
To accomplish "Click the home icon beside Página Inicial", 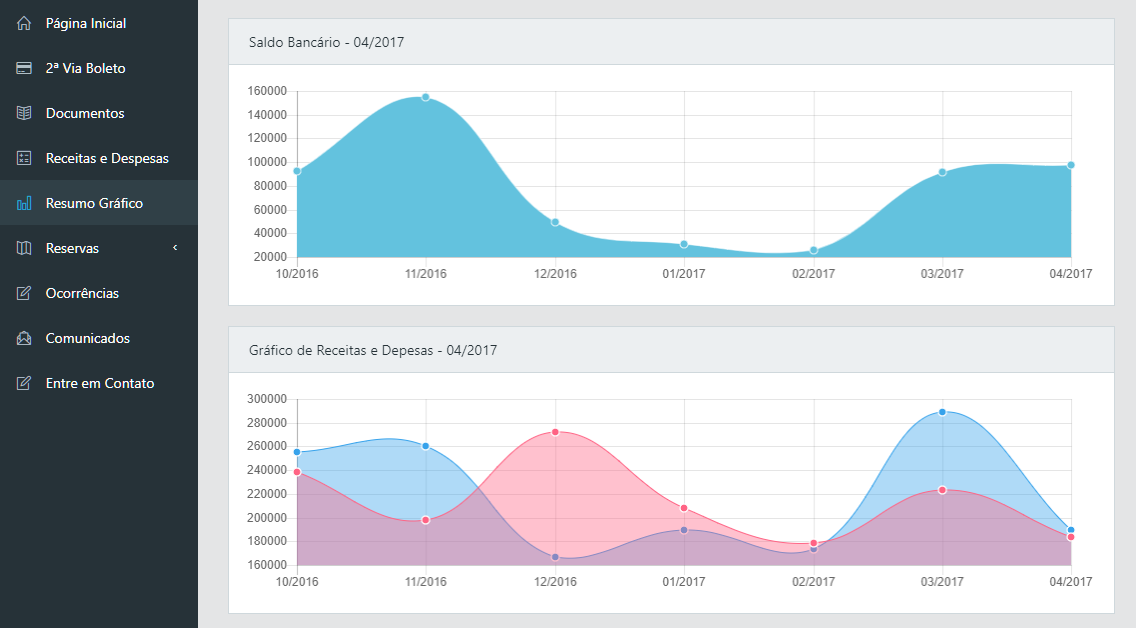I will click(24, 23).
